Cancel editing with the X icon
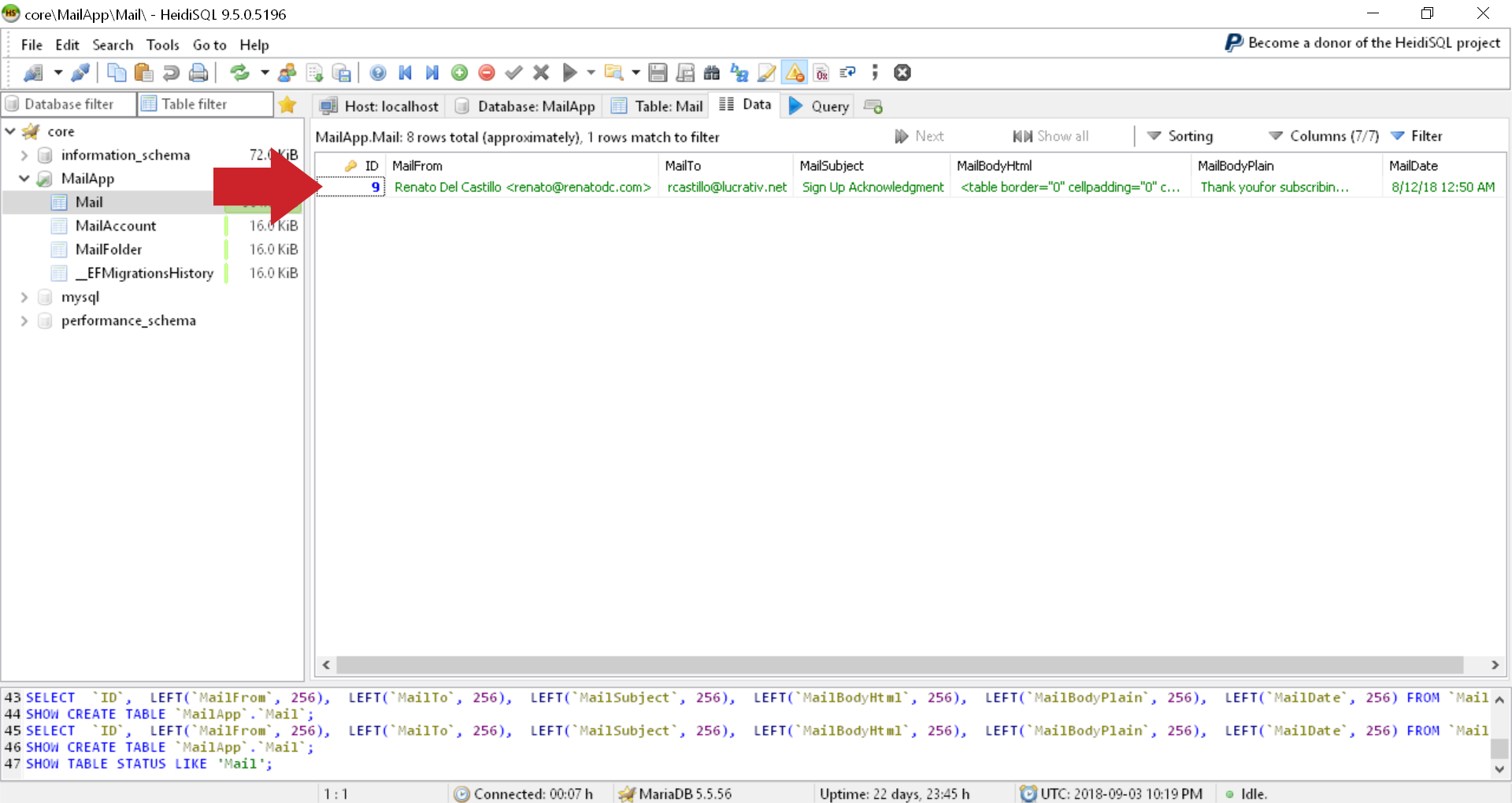Image resolution: width=1512 pixels, height=803 pixels. coord(541,73)
